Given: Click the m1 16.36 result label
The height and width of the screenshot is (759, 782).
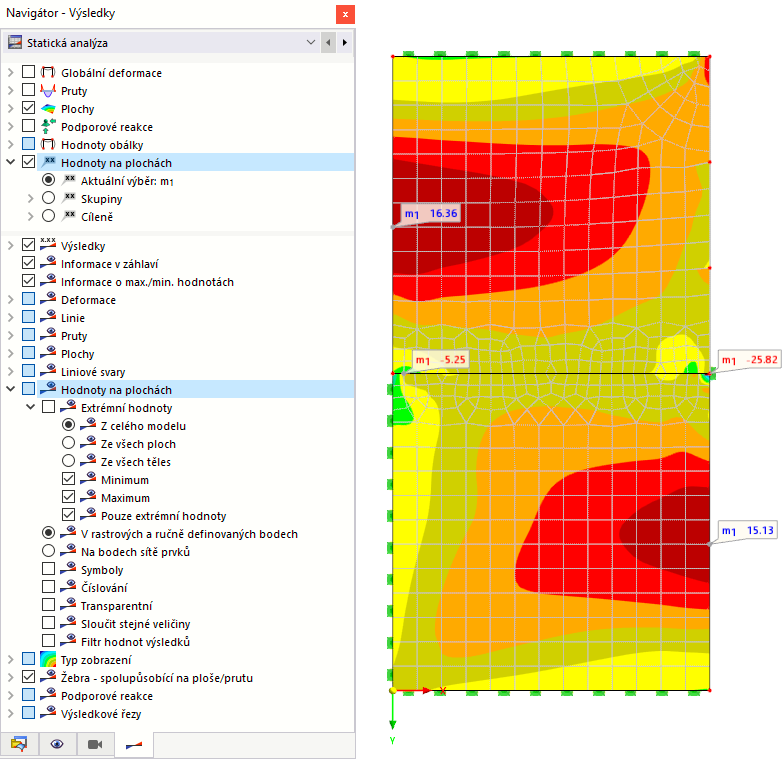Looking at the screenshot, I should pos(431,214).
